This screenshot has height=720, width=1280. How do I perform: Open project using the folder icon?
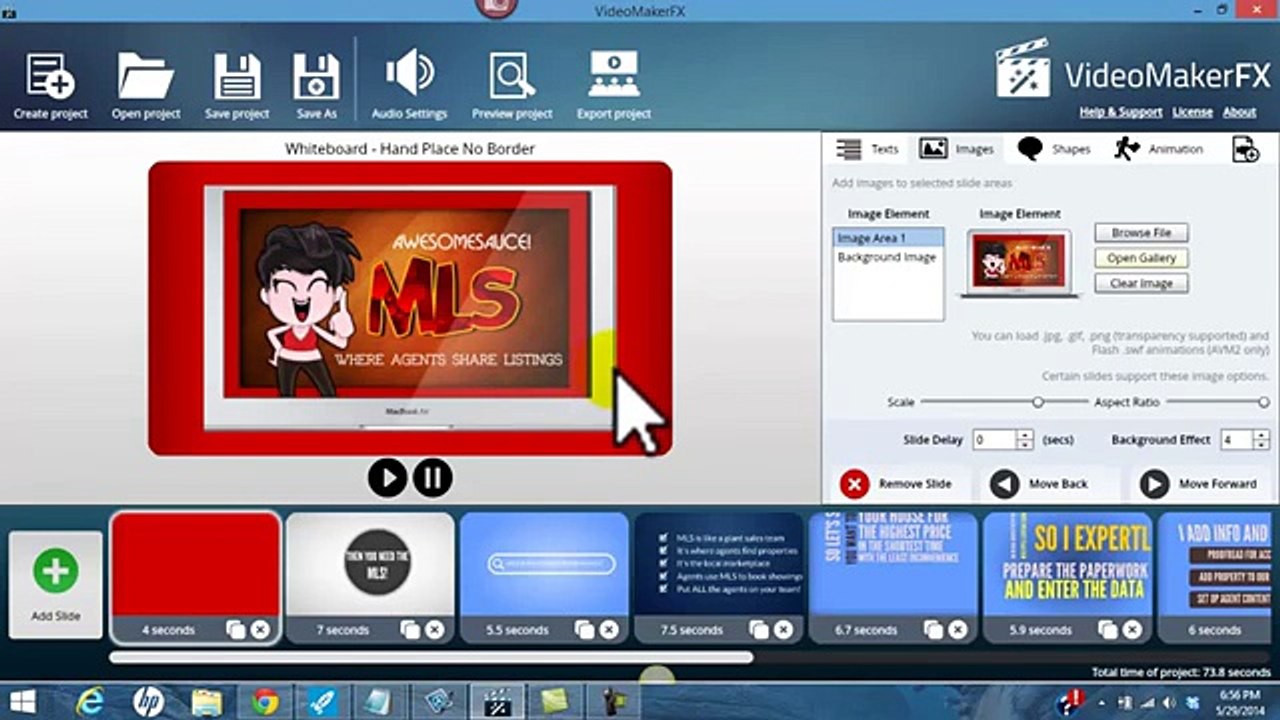pos(146,77)
